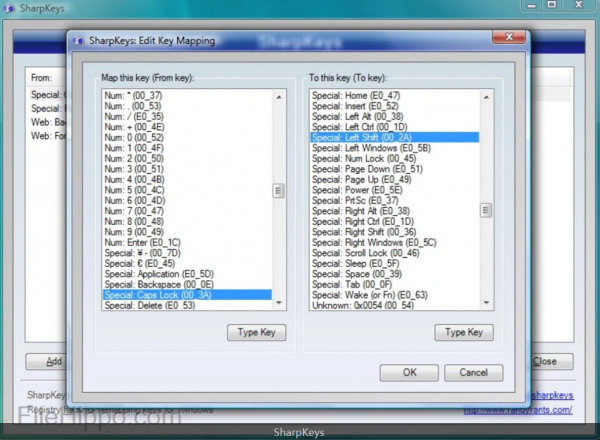Click the From key list scrollbar thumb
This screenshot has height=440, width=600.
coord(279,191)
